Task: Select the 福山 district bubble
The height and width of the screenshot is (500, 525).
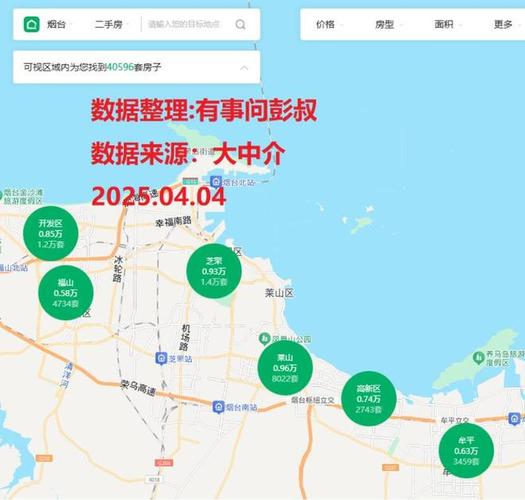Action: tap(66, 293)
